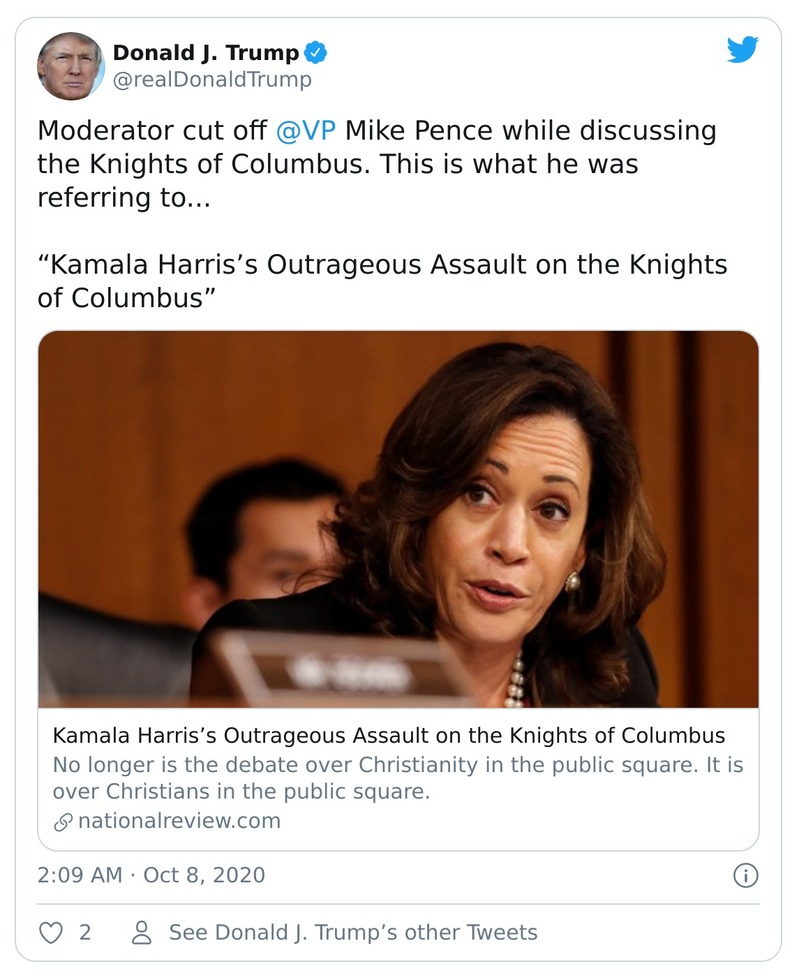Like the tweet with the heart icon
The image size is (799, 978).
pyautogui.click(x=50, y=932)
